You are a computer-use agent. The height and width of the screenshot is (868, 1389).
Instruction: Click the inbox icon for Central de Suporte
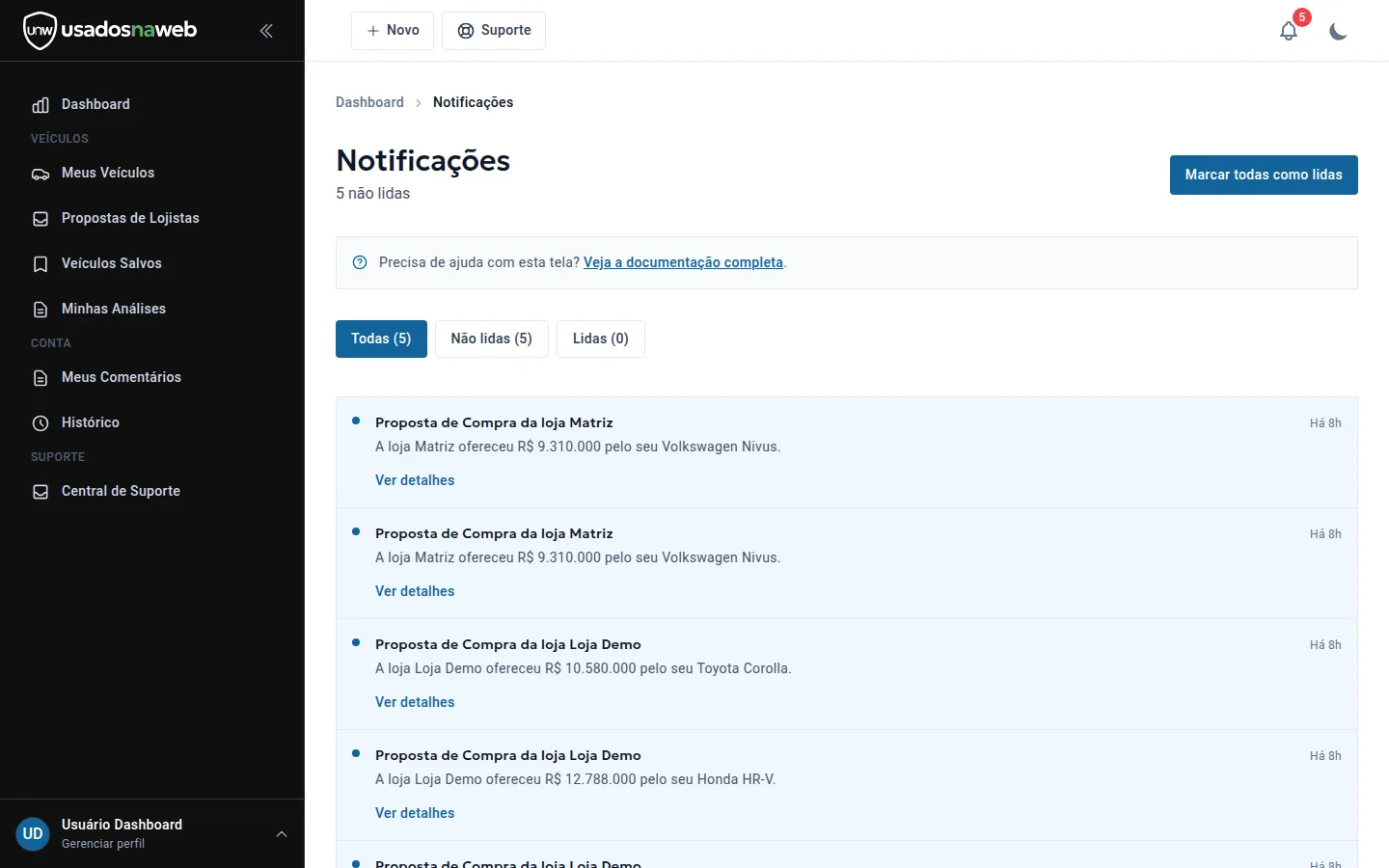pos(41,492)
